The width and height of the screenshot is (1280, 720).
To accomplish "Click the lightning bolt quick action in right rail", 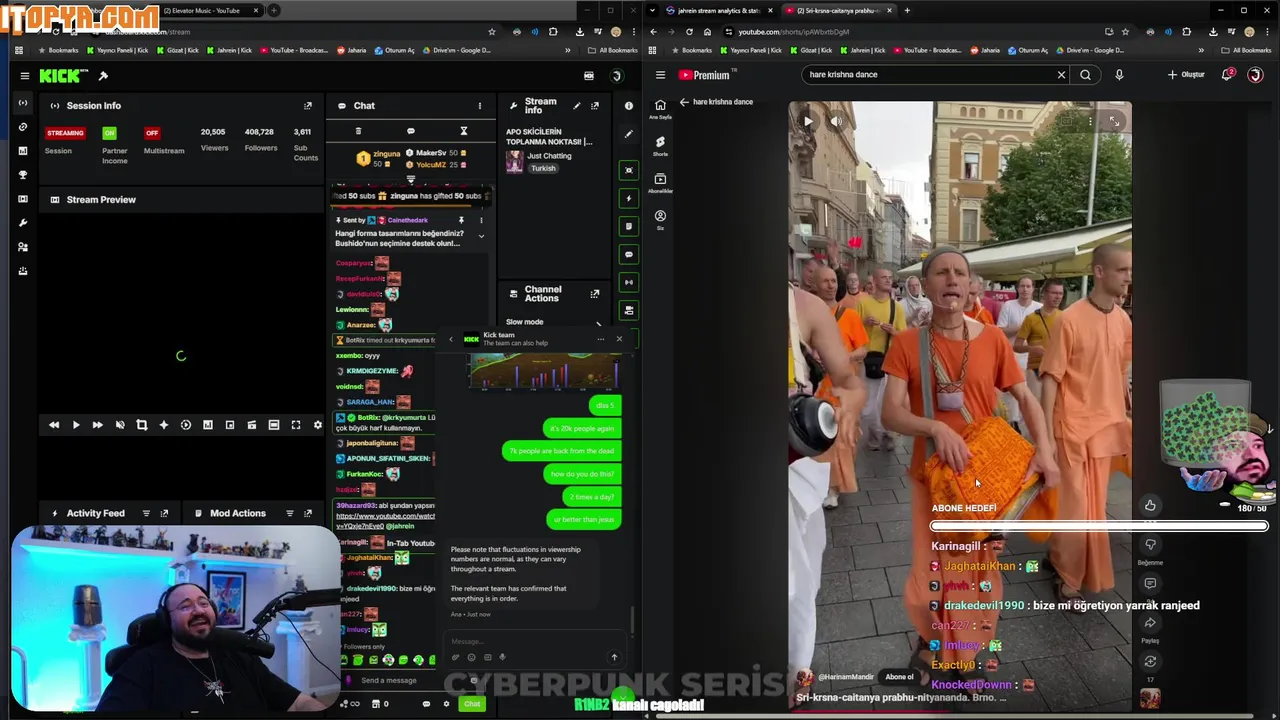I will click(x=629, y=198).
